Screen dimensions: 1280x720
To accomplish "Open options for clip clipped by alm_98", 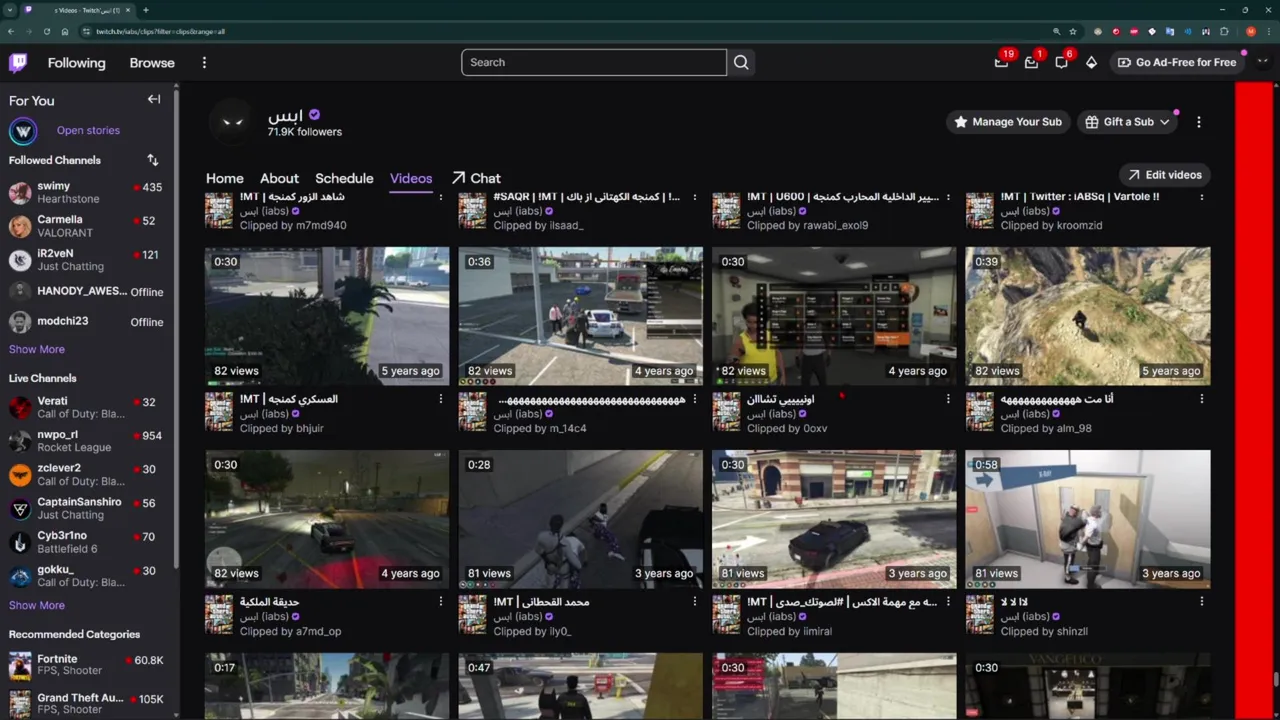I will [1202, 399].
